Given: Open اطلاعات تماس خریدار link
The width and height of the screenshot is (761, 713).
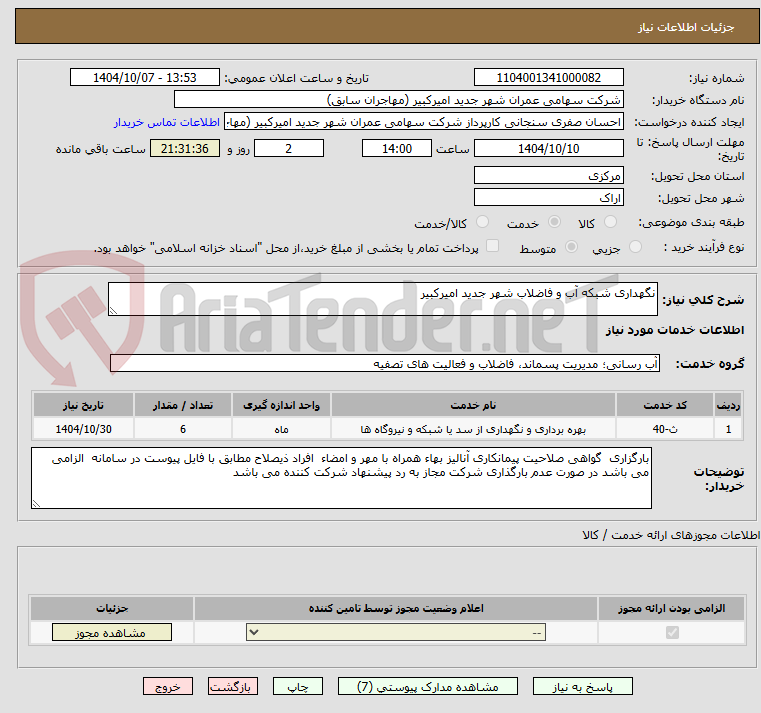Looking at the screenshot, I should coord(167,122).
